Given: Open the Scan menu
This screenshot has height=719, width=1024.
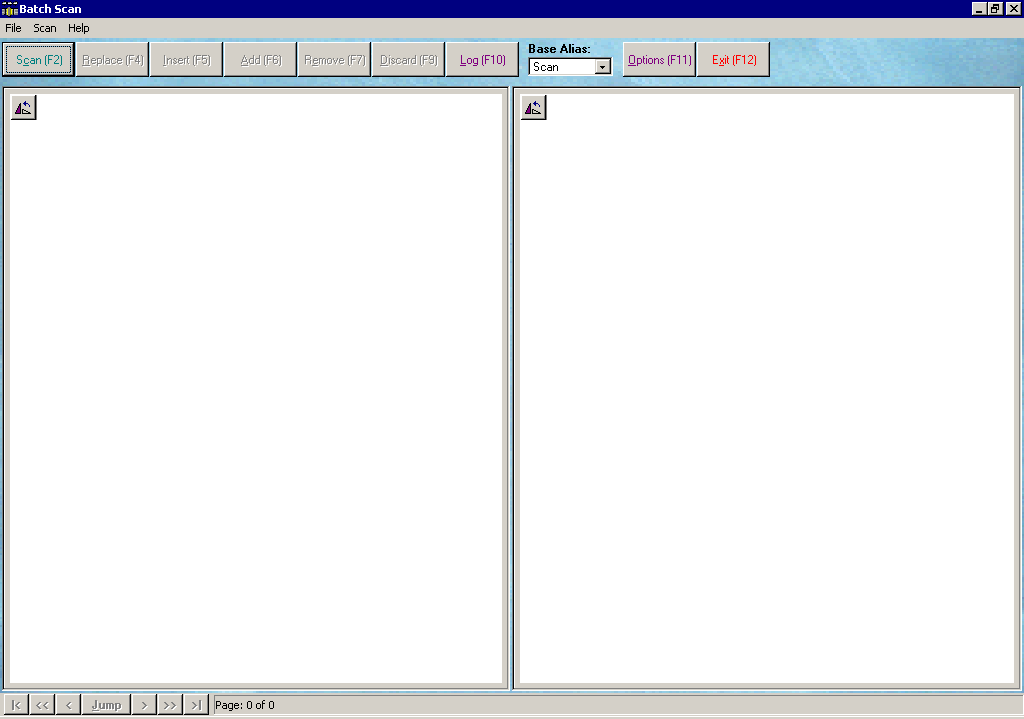Looking at the screenshot, I should pos(44,28).
